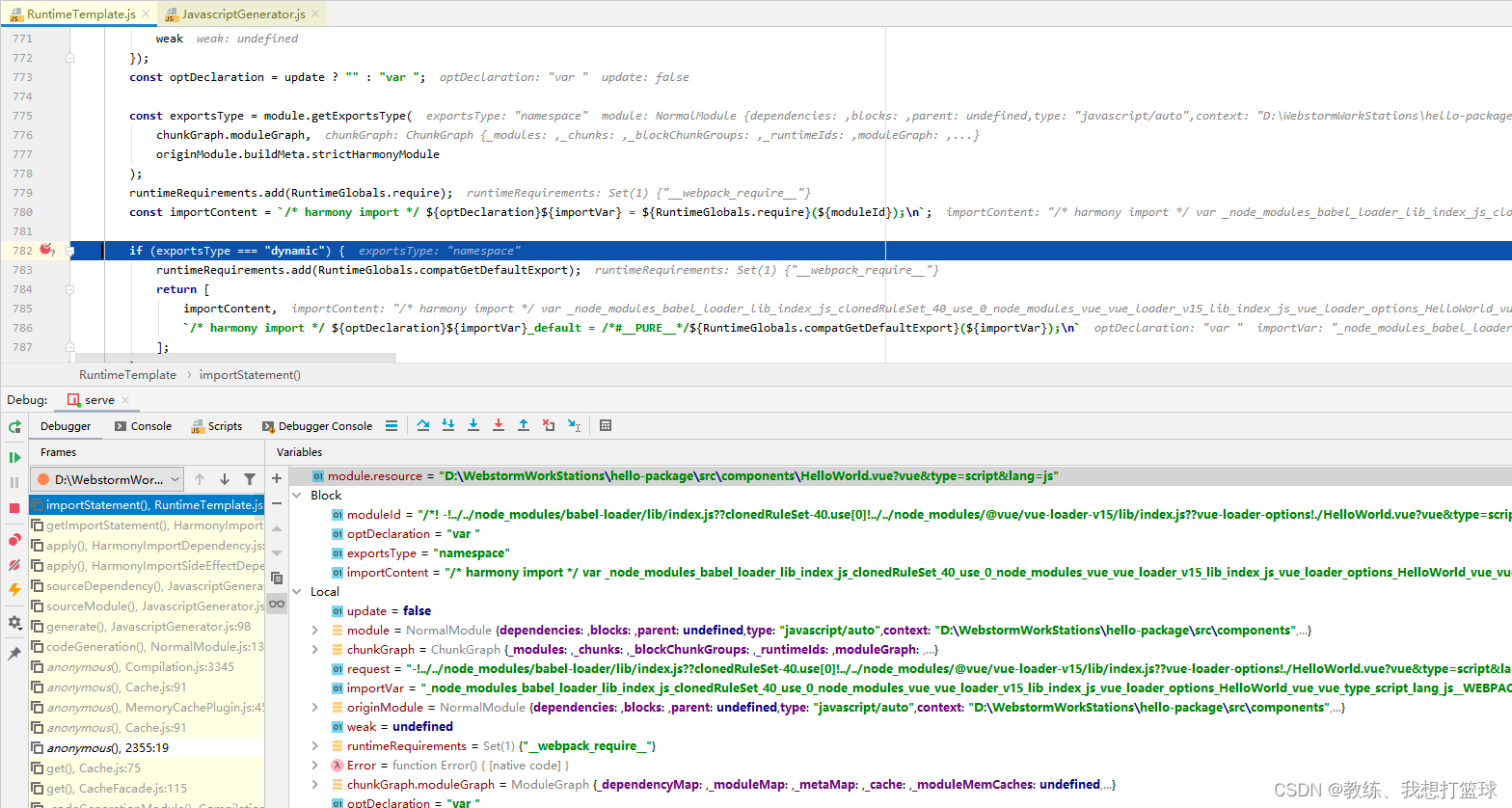1512x808 pixels.
Task: Expand the module NormalModule variable
Action: (315, 631)
